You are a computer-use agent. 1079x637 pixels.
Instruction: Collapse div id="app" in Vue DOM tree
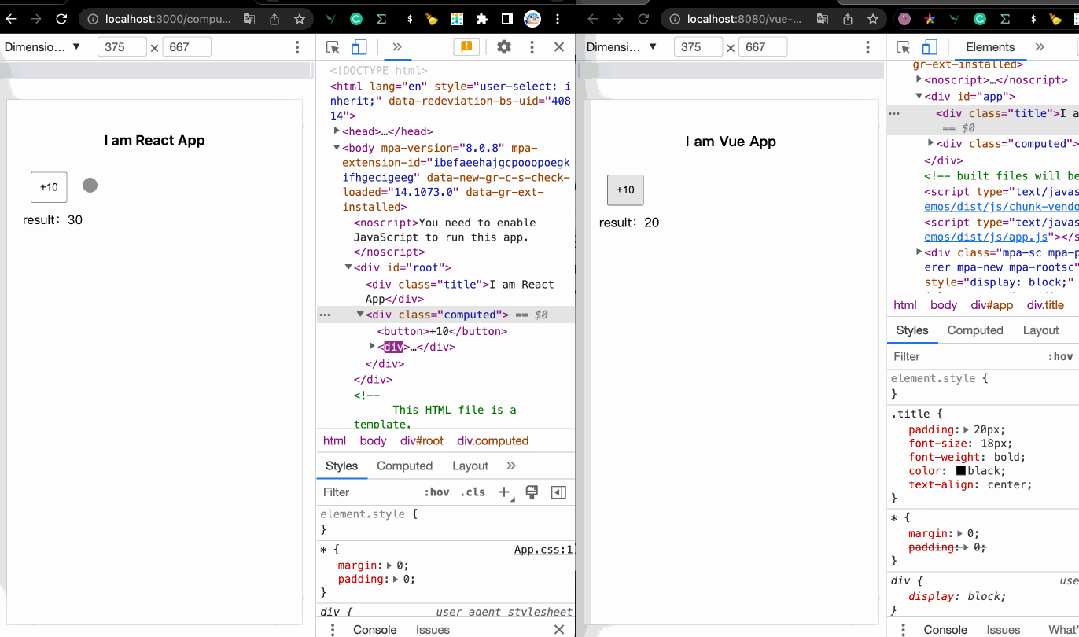pos(919,96)
